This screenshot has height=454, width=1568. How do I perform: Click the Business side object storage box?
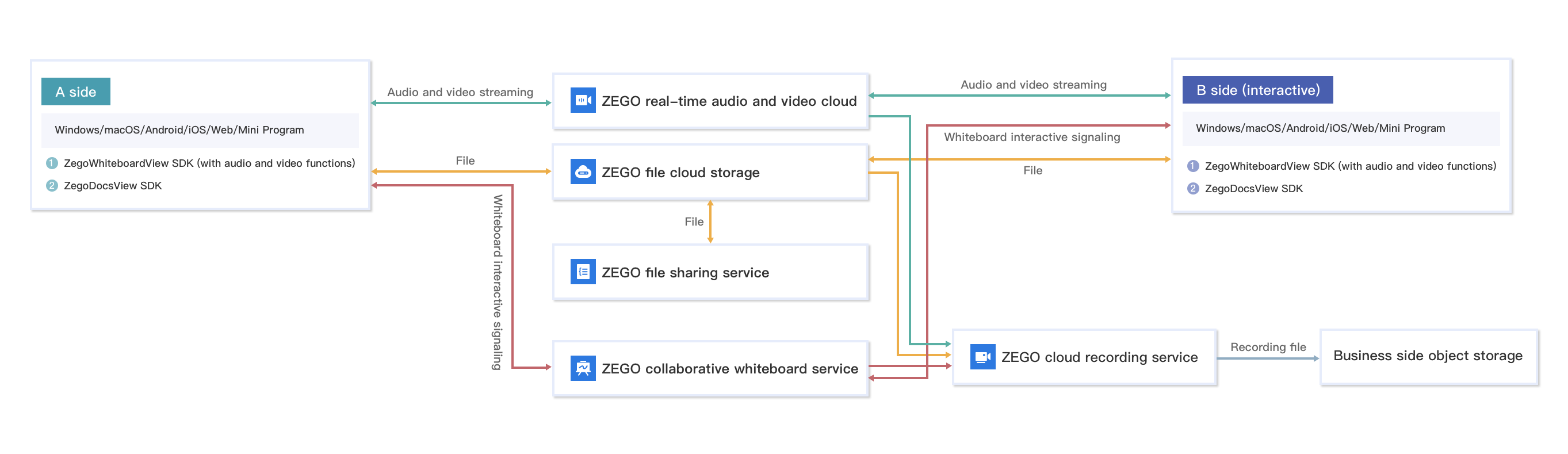(1428, 357)
